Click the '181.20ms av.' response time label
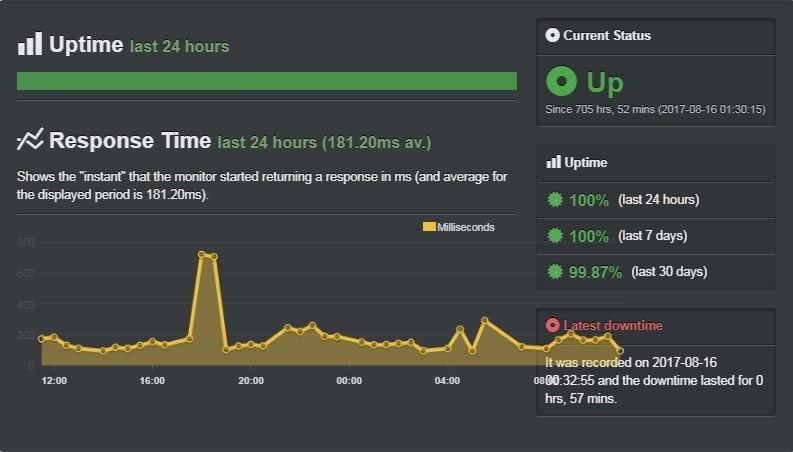Image resolution: width=793 pixels, height=452 pixels. pyautogui.click(x=376, y=142)
